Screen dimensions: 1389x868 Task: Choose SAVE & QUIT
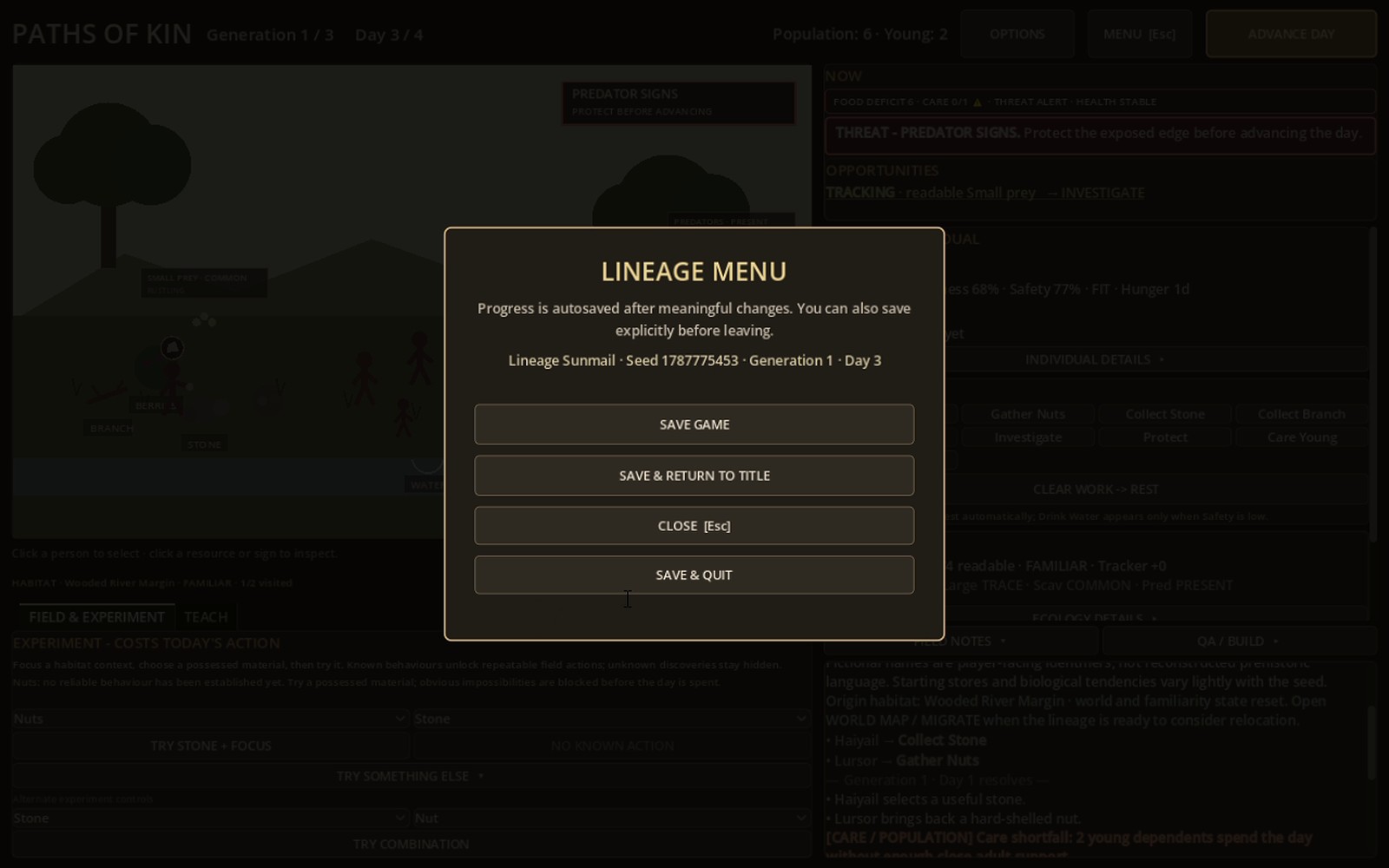694,575
